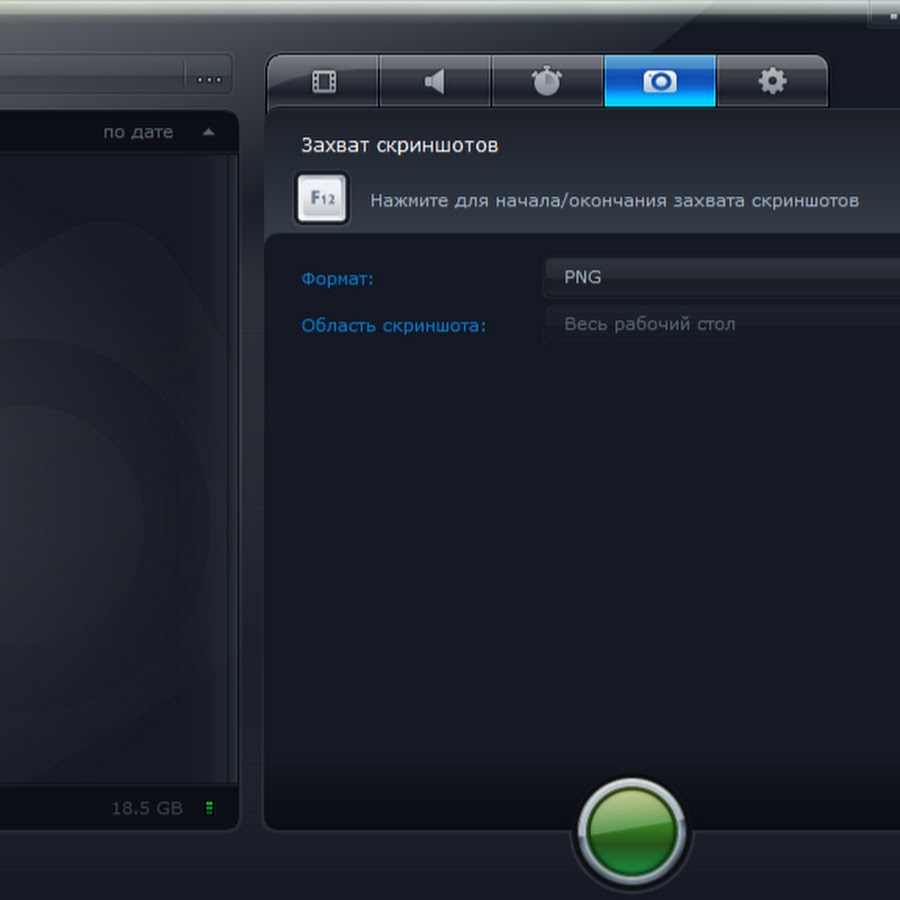Open the 'по дате' sort option
Screen dimensions: 900x900
pyautogui.click(x=138, y=132)
